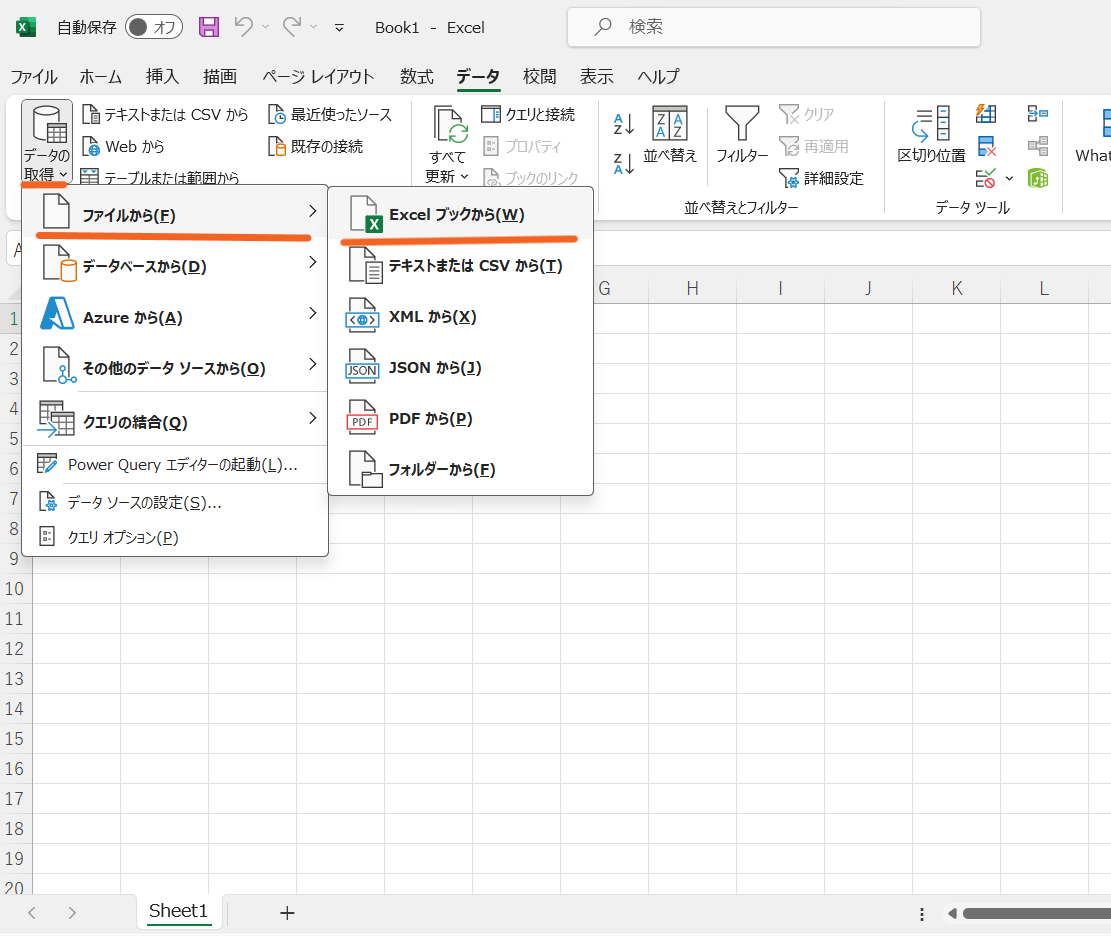Click 最近使ったソース button
The image size is (1111, 936).
[329, 114]
